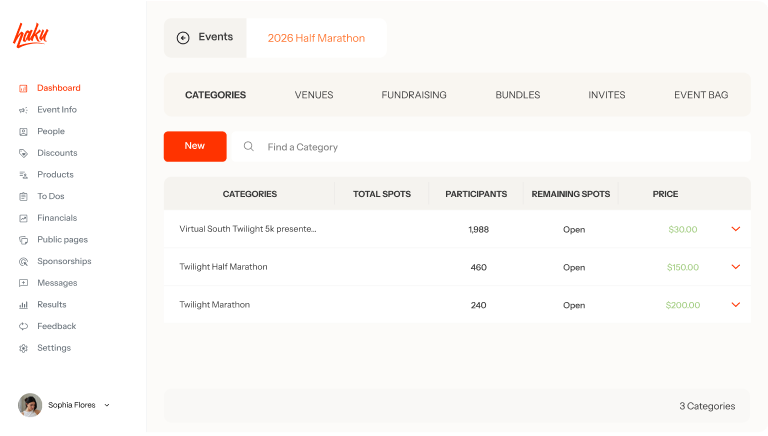The image size is (768, 436).
Task: Open the People section
Action: click(51, 131)
